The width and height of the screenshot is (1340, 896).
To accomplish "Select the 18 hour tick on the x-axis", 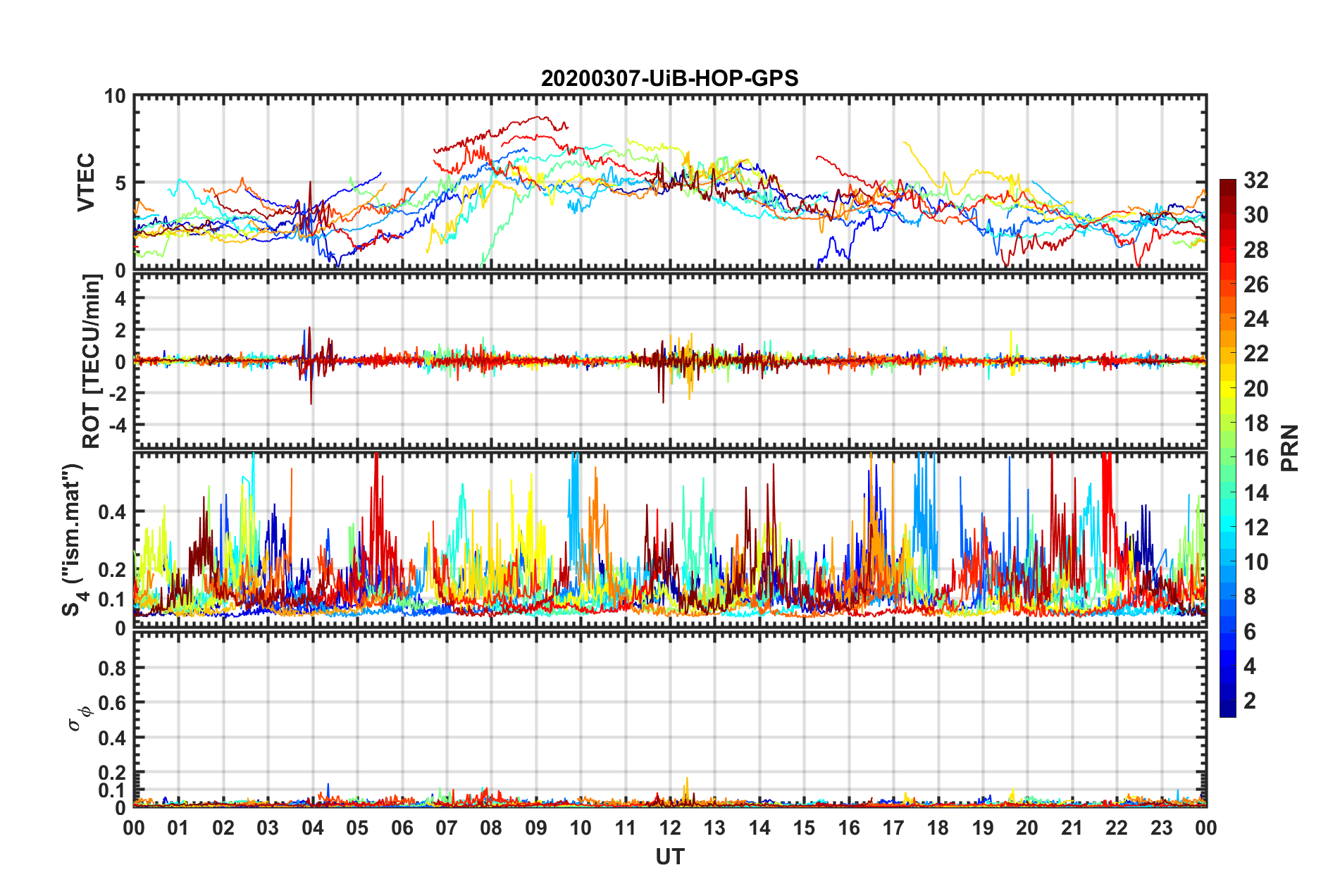I will [938, 828].
